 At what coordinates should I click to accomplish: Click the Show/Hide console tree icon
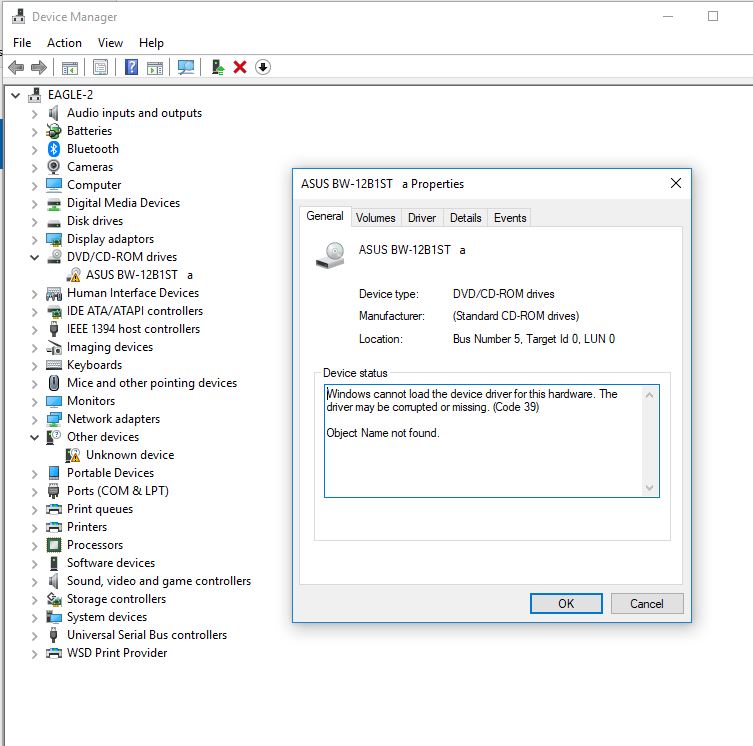pos(70,67)
